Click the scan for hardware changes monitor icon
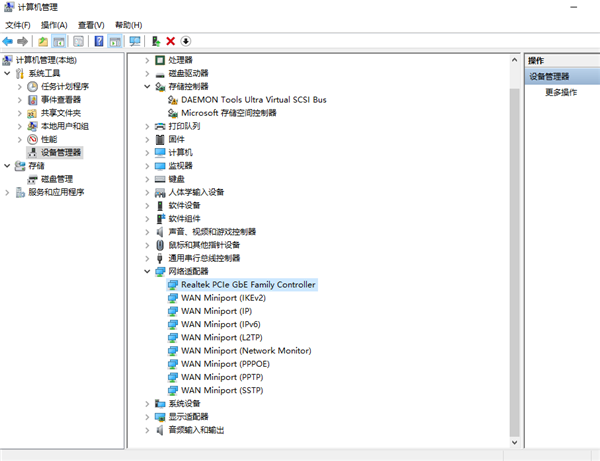Image resolution: width=600 pixels, height=461 pixels. (x=134, y=41)
